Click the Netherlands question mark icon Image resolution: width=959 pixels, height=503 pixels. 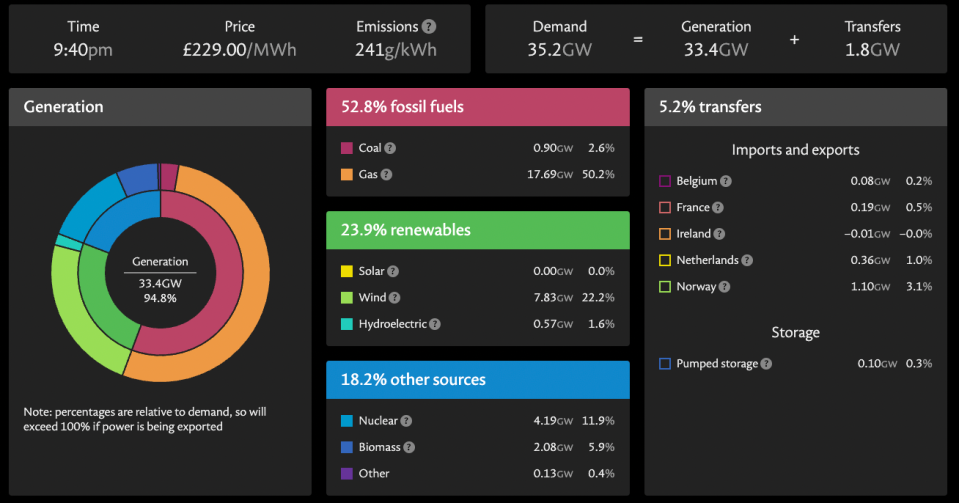[747, 260]
